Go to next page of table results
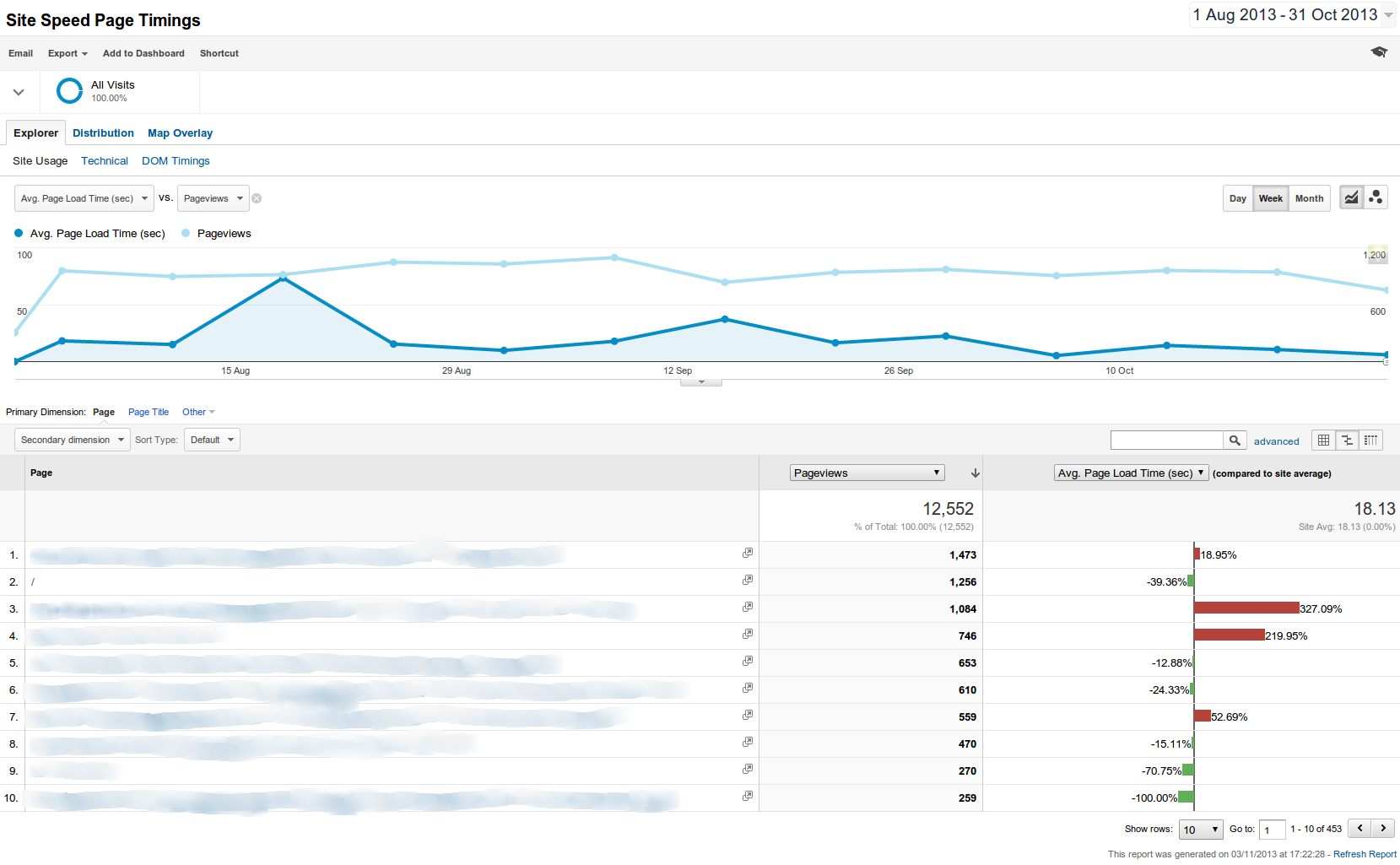 pyautogui.click(x=1384, y=828)
